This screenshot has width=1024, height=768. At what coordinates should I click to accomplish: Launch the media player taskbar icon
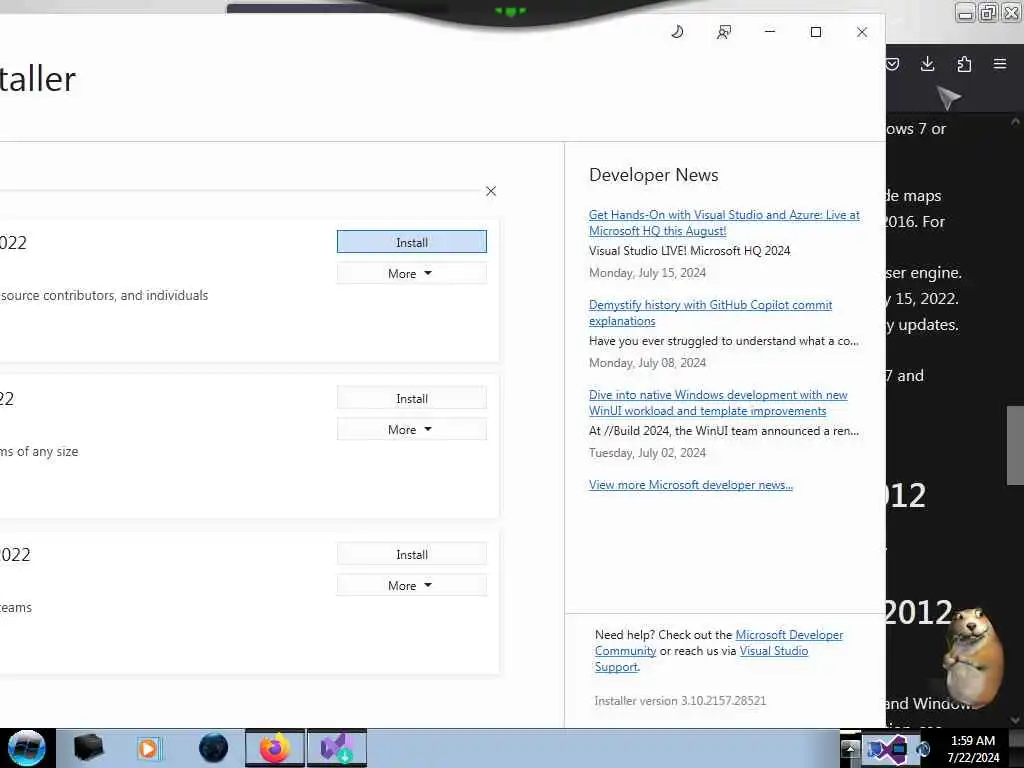pos(148,748)
